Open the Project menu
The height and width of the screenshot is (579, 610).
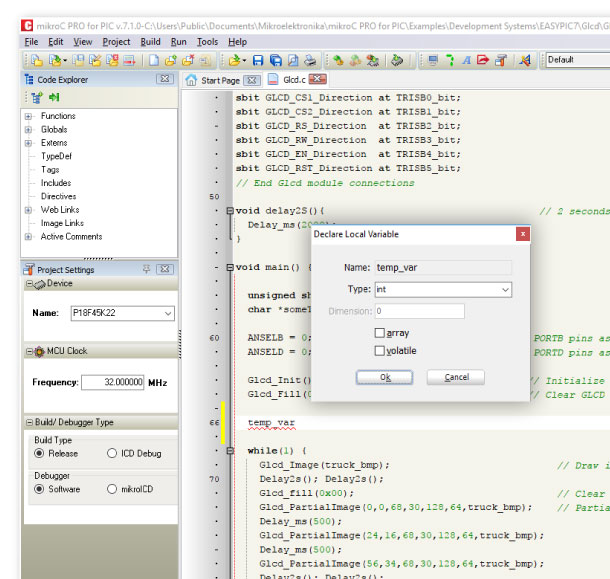(116, 42)
